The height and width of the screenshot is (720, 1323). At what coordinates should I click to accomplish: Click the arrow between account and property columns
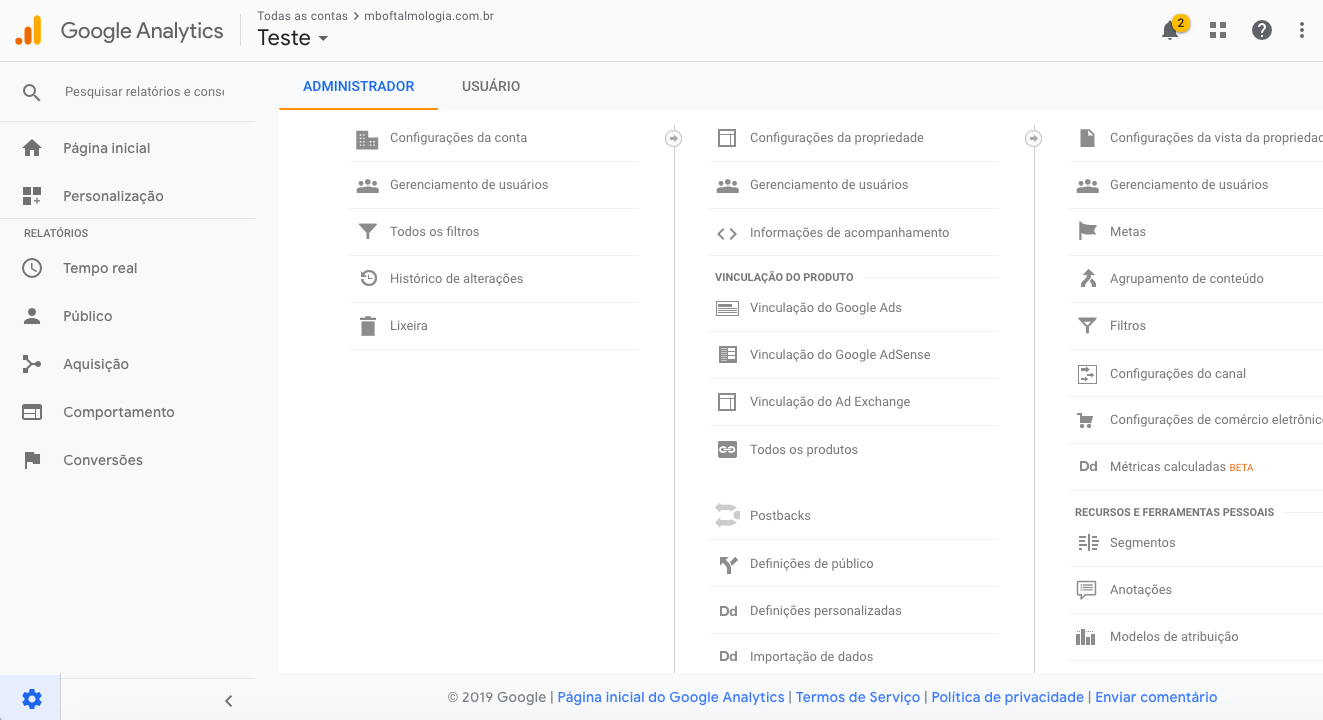[674, 138]
